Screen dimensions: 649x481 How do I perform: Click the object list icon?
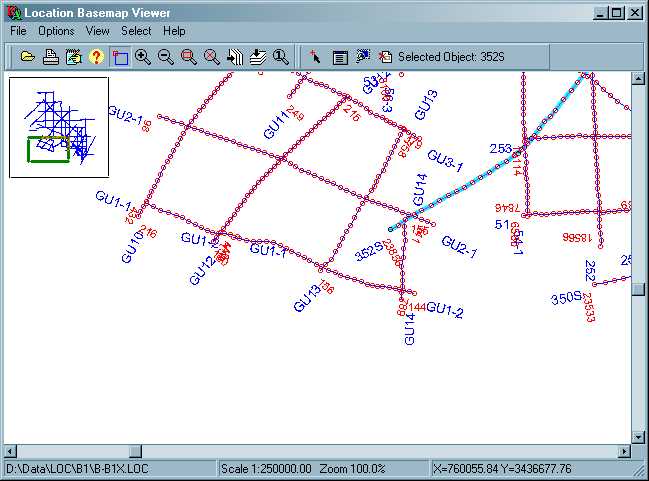[x=339, y=57]
